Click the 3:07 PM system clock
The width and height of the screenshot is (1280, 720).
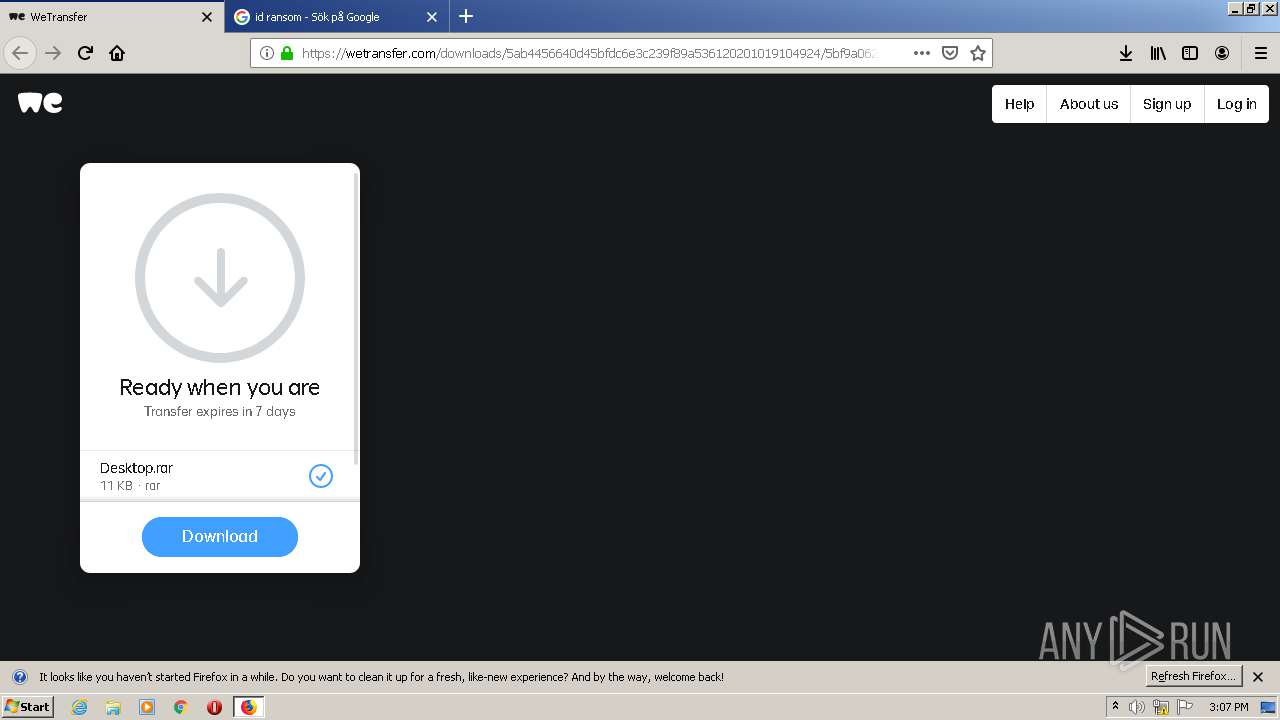click(x=1229, y=707)
